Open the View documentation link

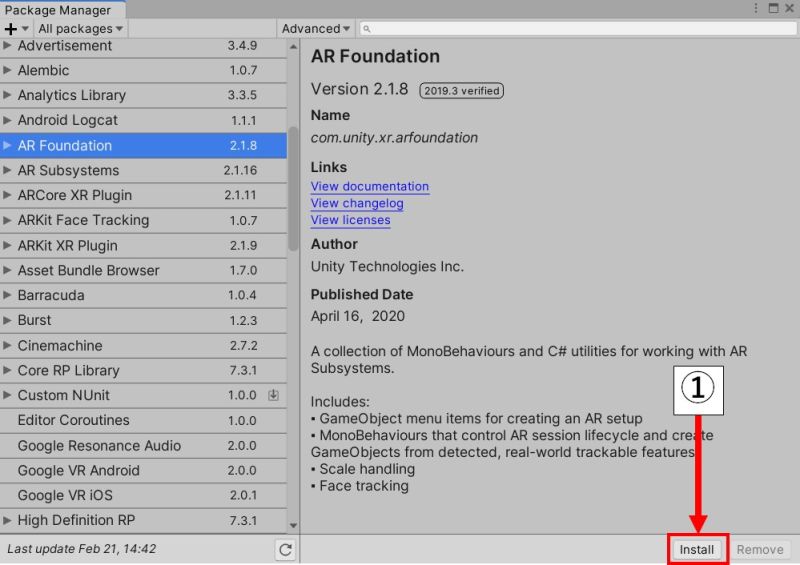coord(369,187)
